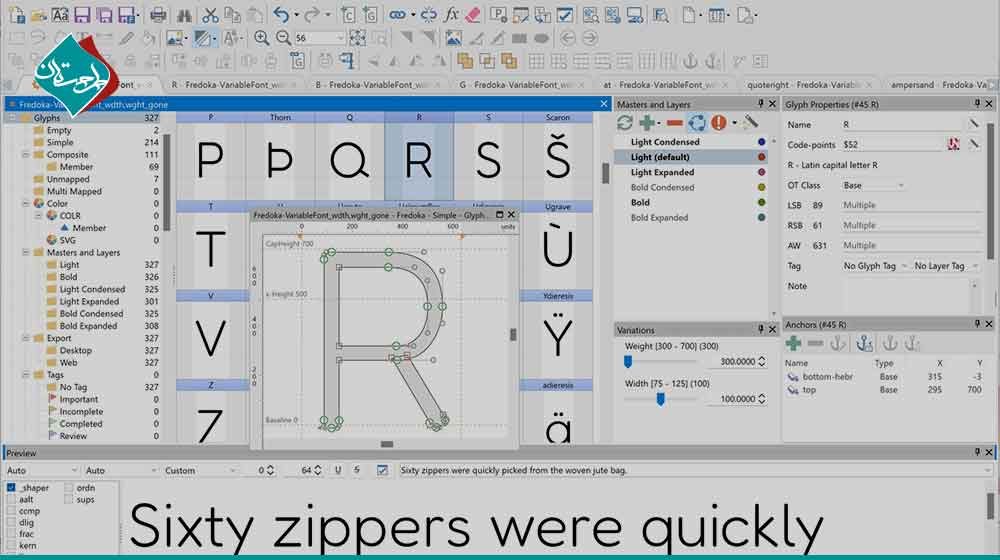Click red minus Remove master icon

(674, 122)
